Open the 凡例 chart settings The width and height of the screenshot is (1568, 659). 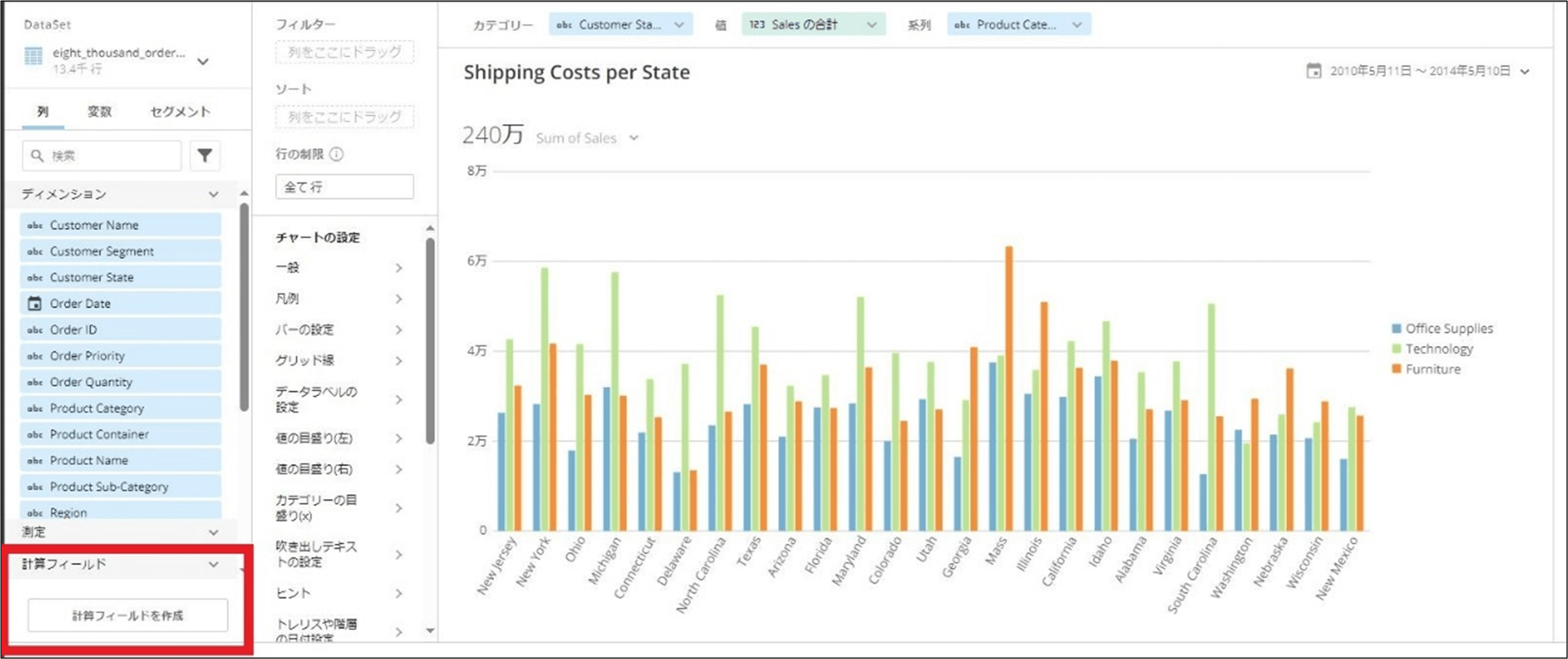point(339,299)
